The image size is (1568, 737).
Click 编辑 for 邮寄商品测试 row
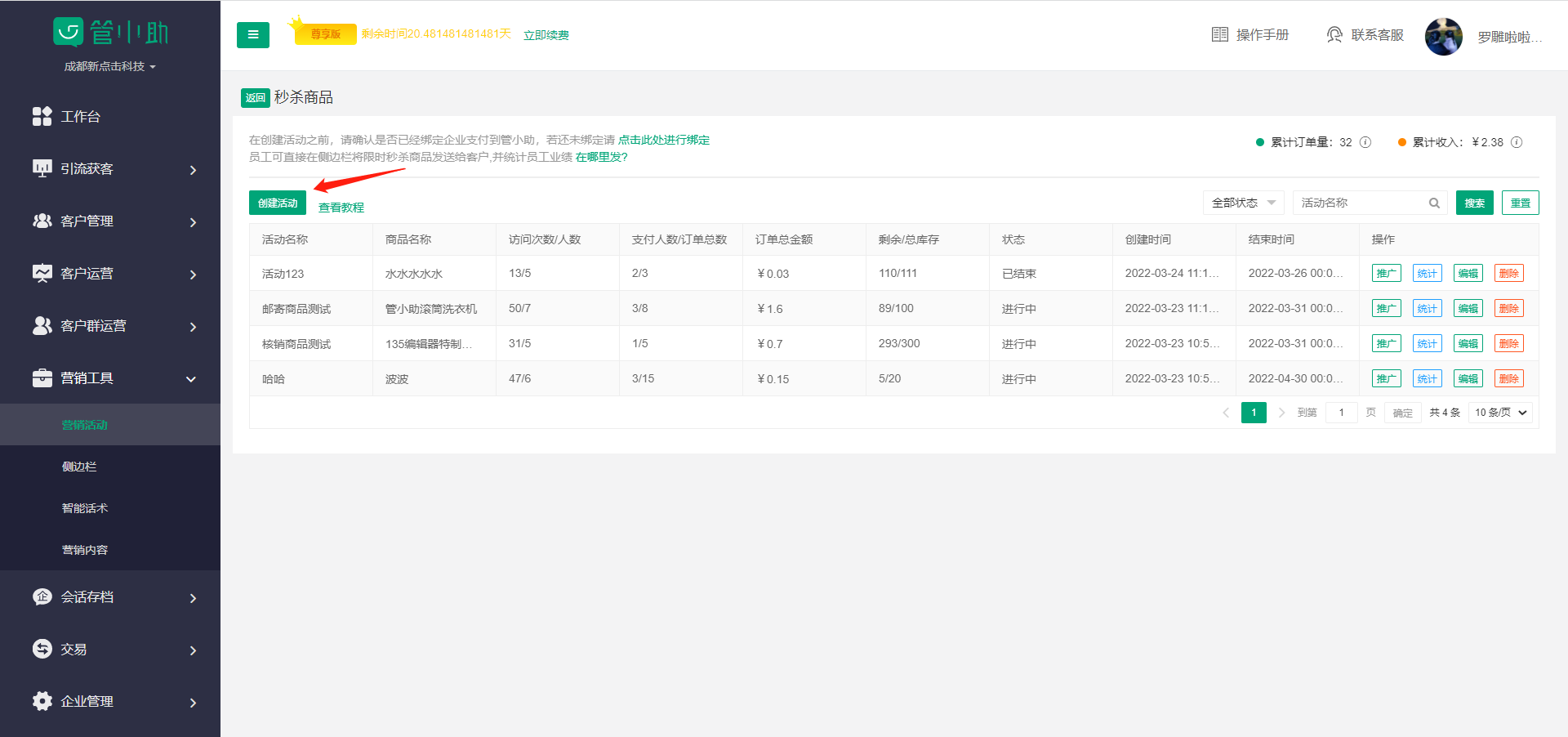tap(1468, 308)
